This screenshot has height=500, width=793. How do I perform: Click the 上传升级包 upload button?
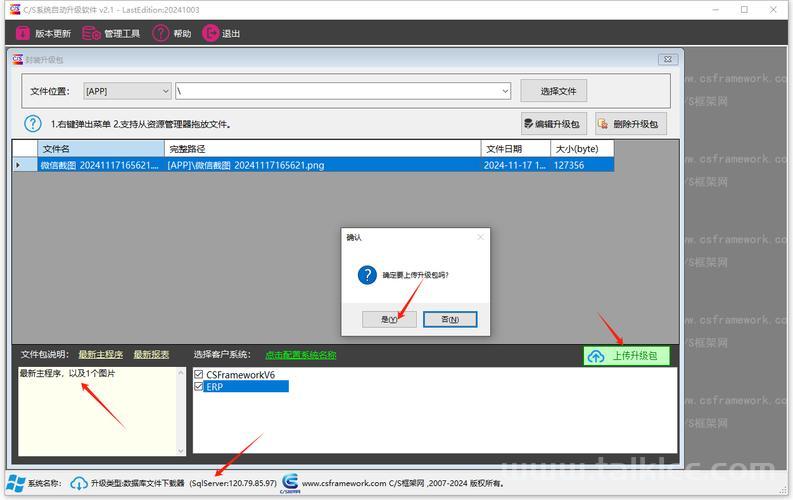tap(626, 356)
